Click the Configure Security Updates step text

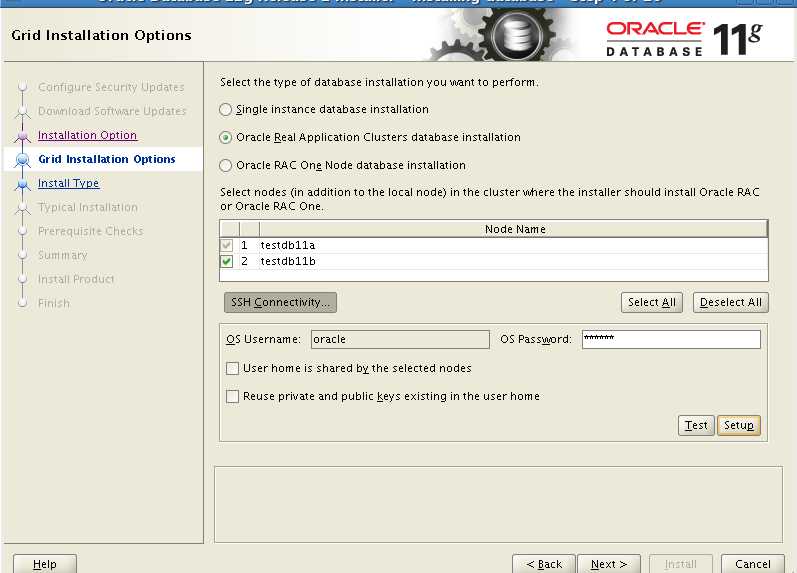(x=111, y=87)
